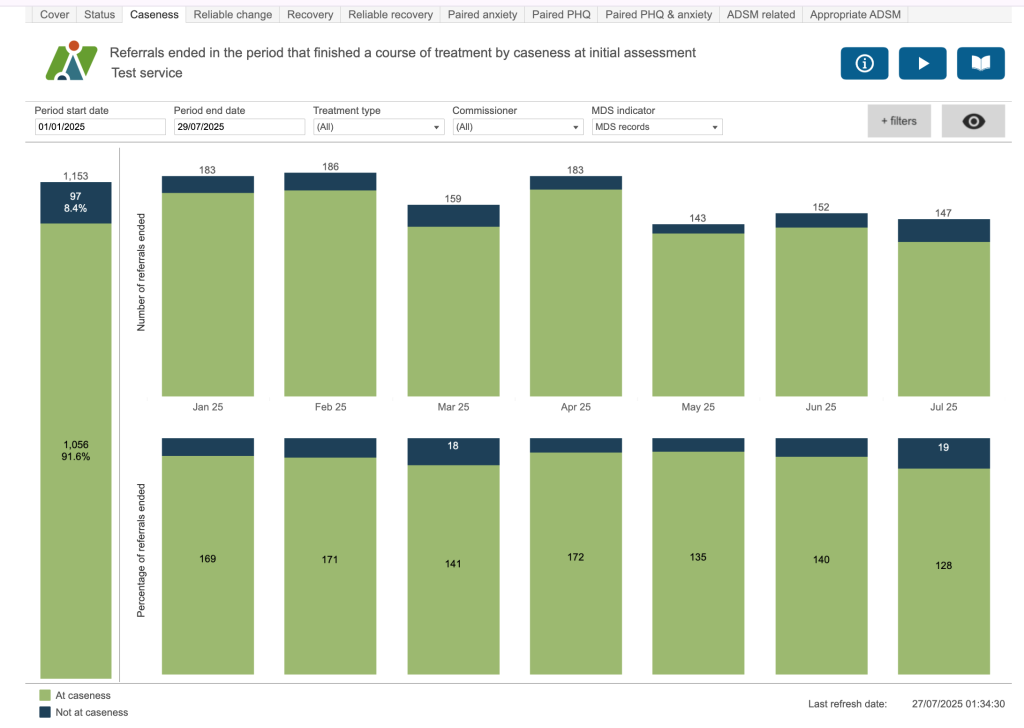
Task: Expand the MDS indicator dropdown
Action: point(656,127)
